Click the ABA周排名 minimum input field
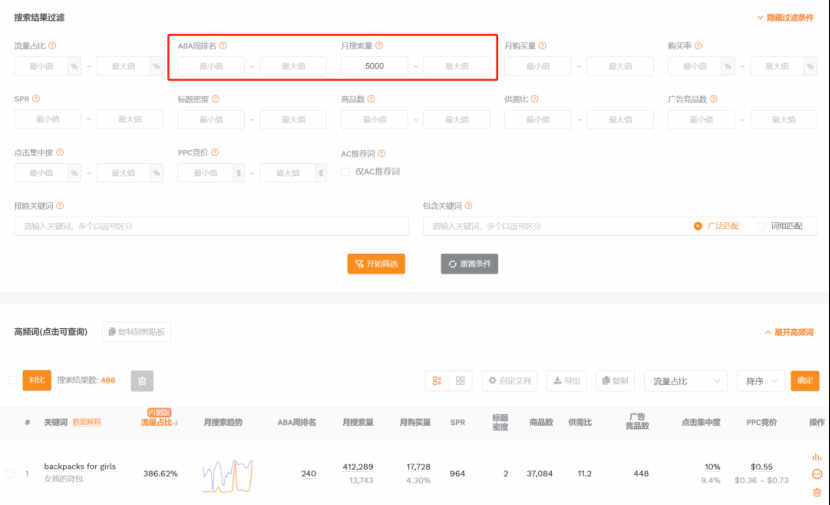The image size is (830, 505). (211, 66)
